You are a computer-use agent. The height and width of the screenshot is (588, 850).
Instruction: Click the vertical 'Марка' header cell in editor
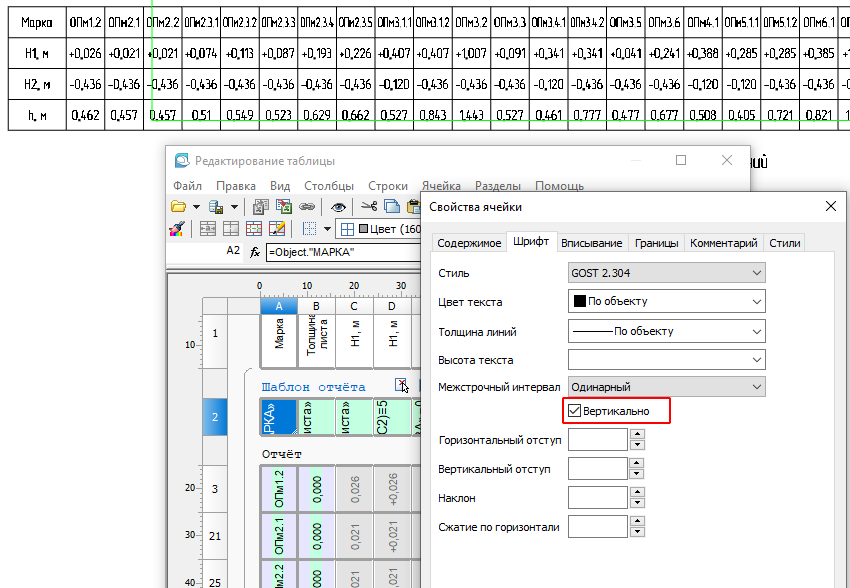[279, 342]
